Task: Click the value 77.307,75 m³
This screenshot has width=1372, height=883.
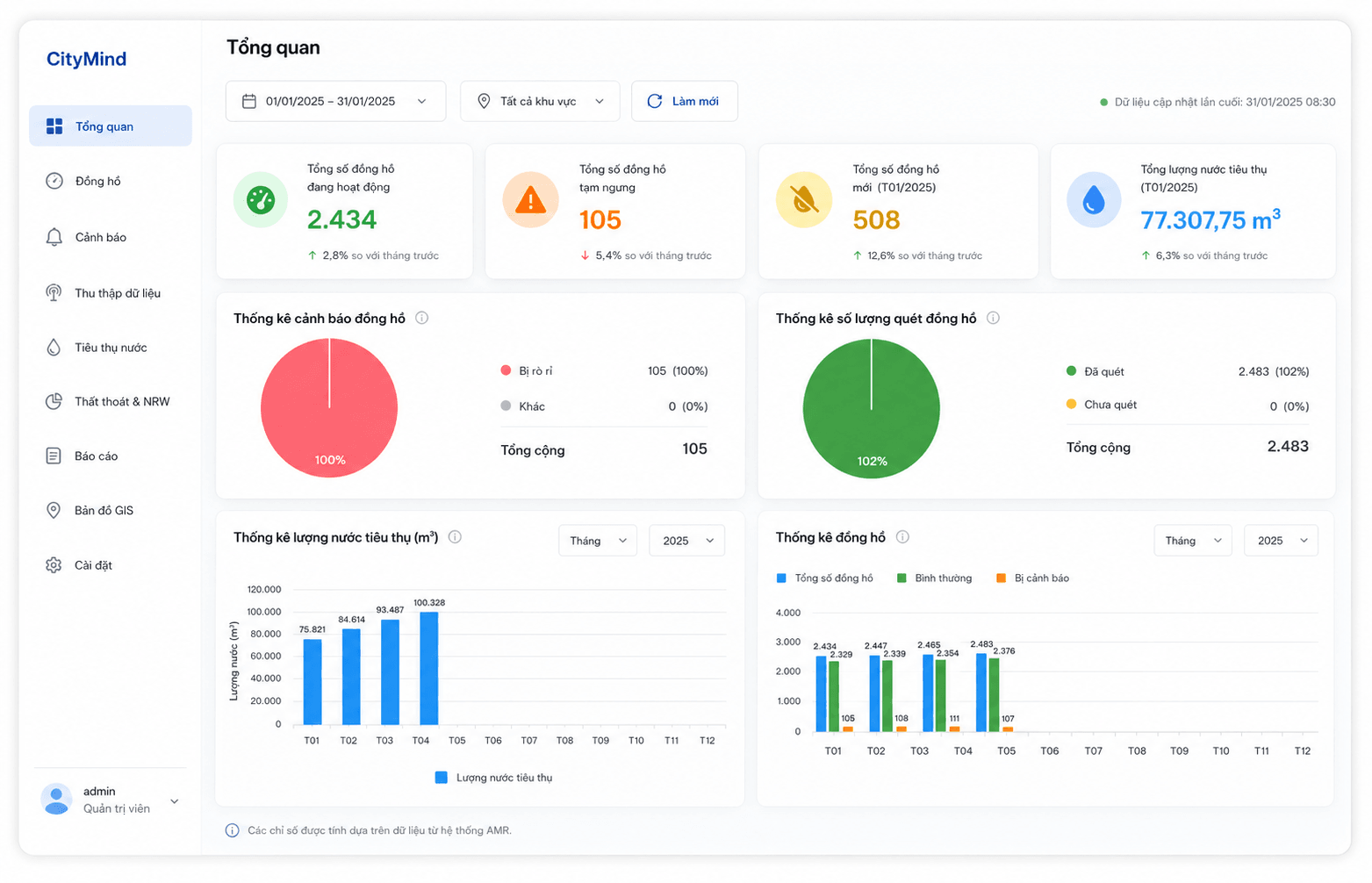Action: click(x=1210, y=219)
